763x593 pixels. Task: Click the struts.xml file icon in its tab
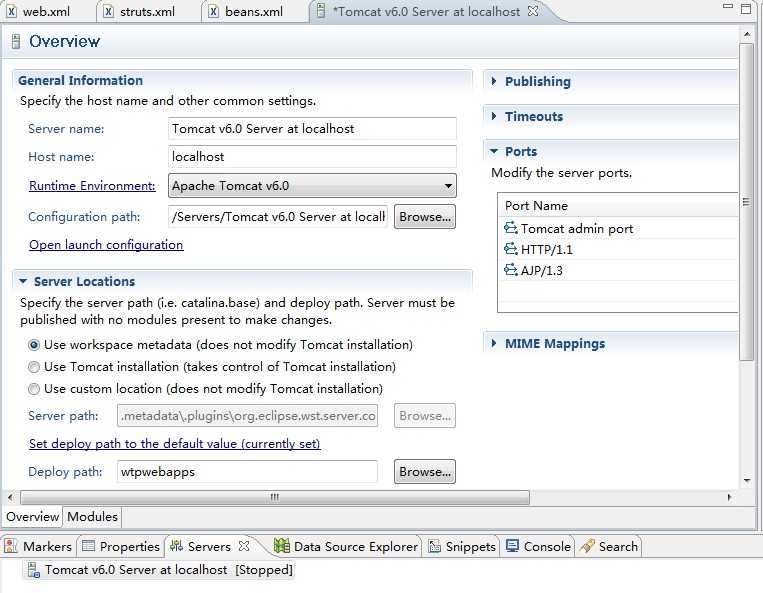[x=109, y=11]
